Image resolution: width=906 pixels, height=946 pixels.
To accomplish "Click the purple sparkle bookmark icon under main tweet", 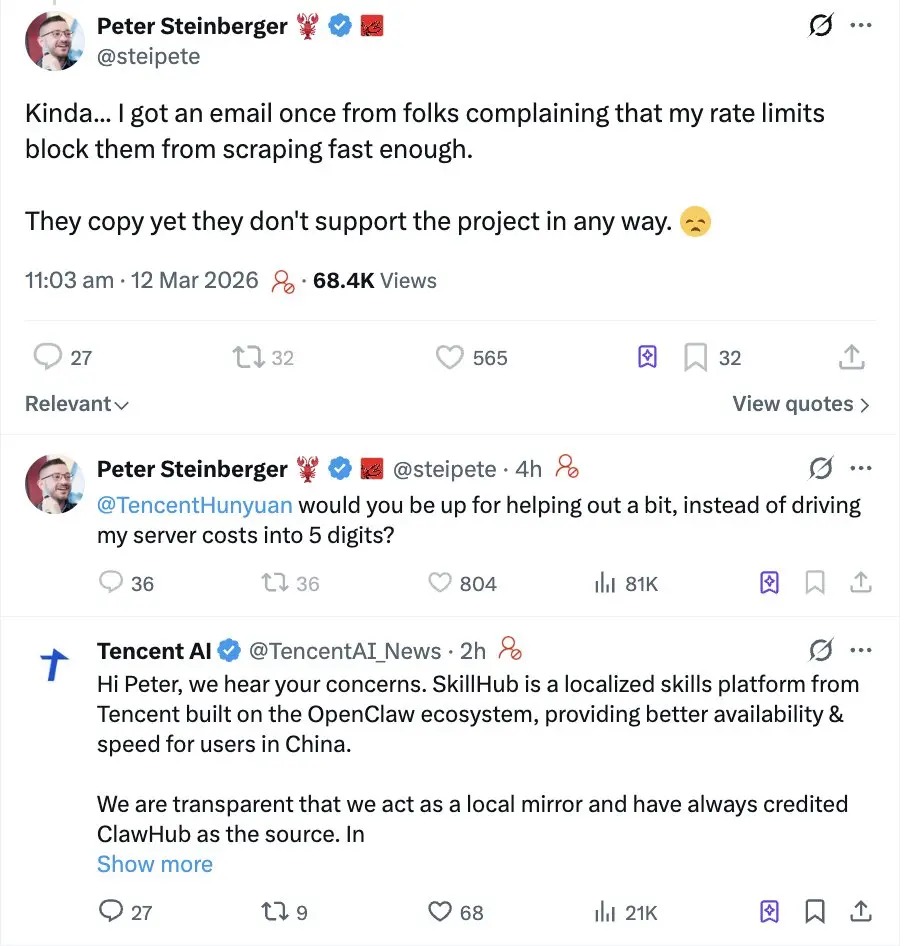I will click(647, 357).
